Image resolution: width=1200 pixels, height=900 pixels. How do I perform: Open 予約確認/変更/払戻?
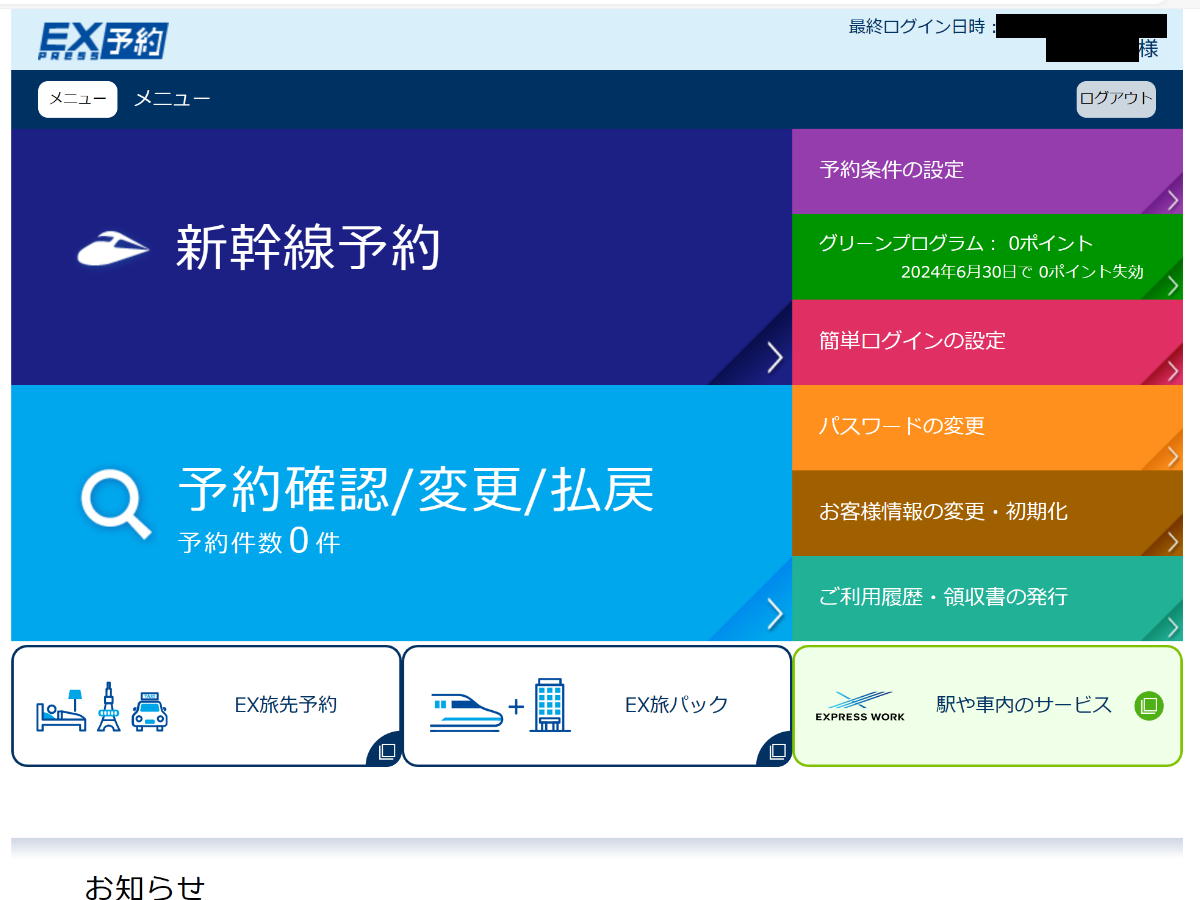(x=401, y=513)
